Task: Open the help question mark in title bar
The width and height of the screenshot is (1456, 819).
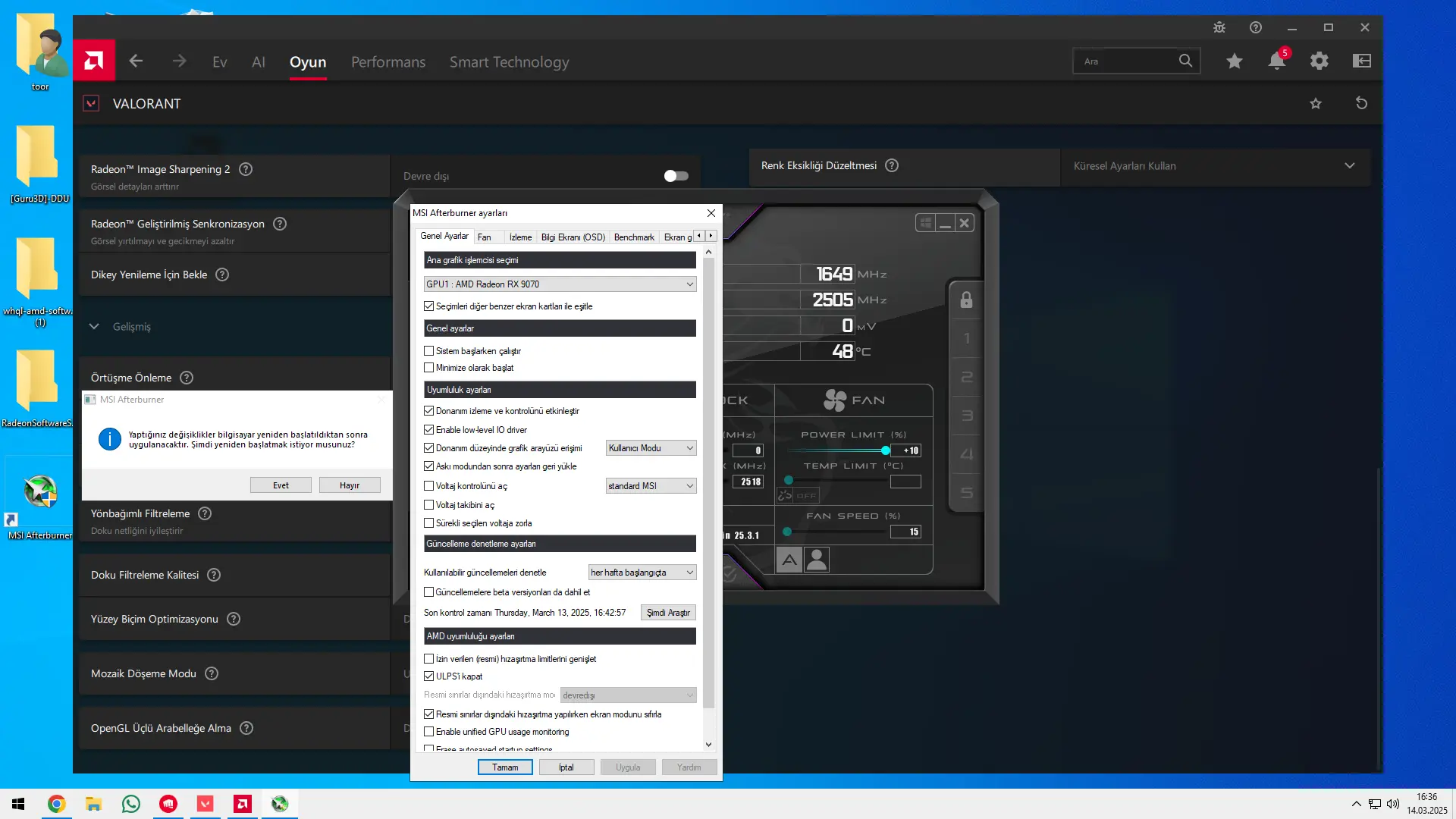Action: (x=1256, y=27)
